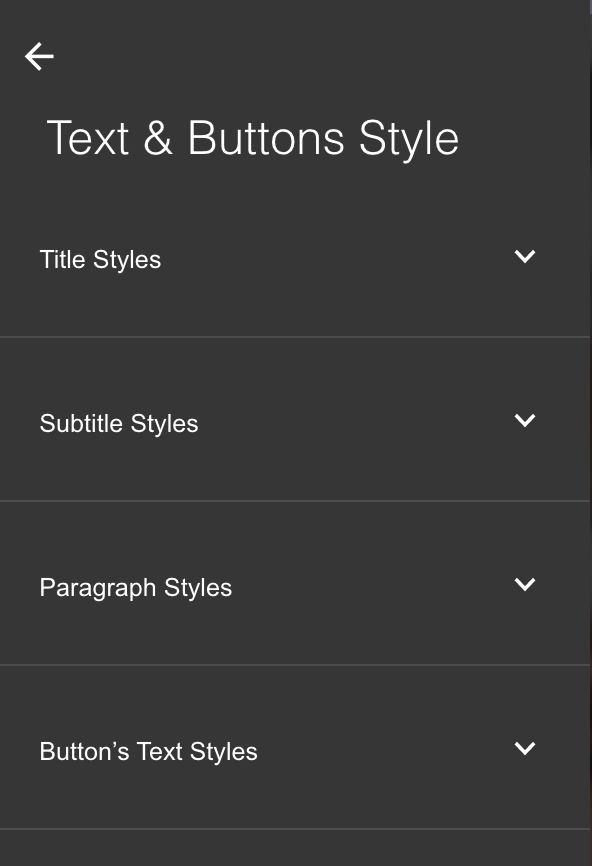This screenshot has height=866, width=592.
Task: Open the Title Styles section label
Action: point(101,260)
